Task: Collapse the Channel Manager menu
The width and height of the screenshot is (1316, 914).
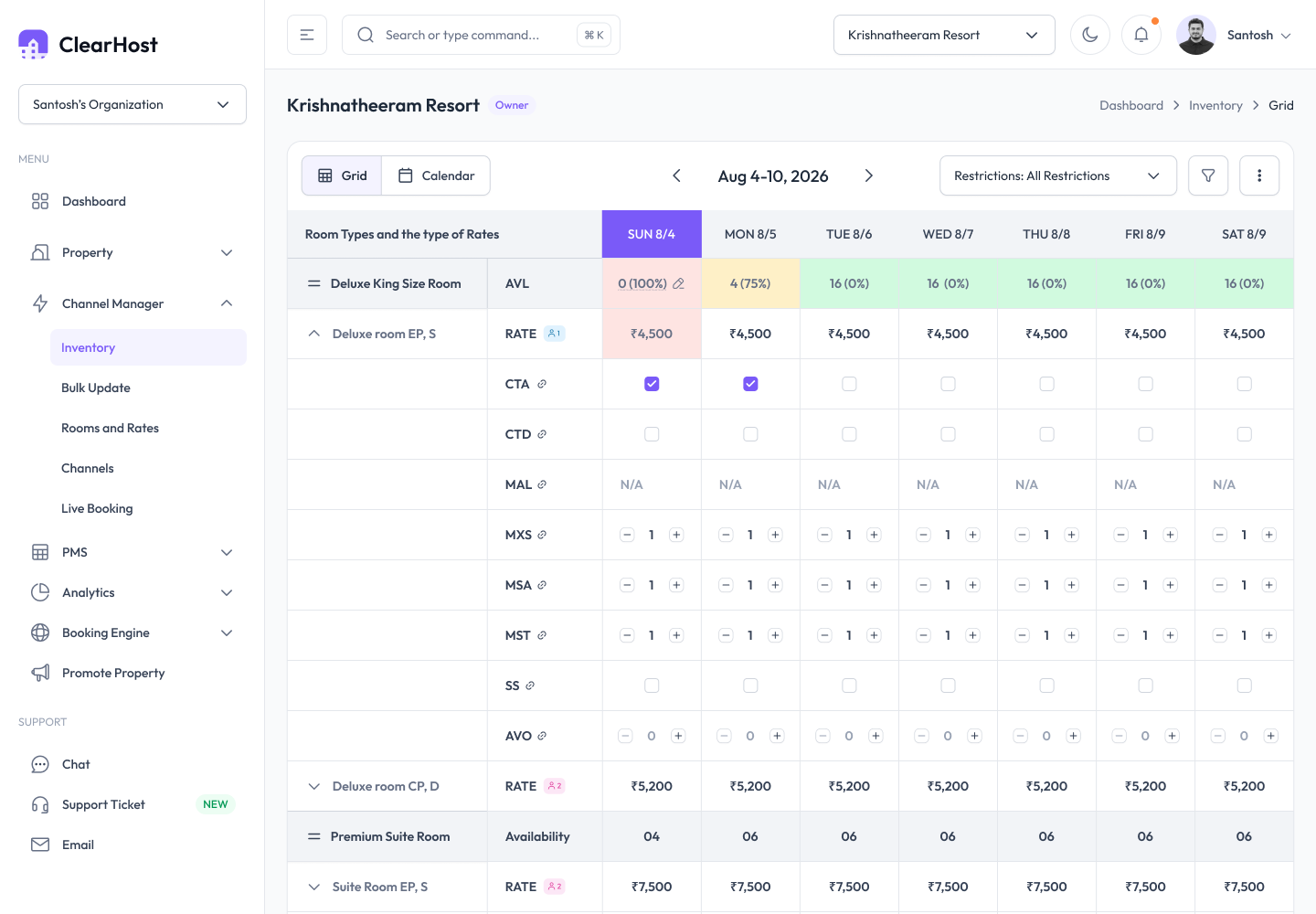Action: tap(133, 303)
